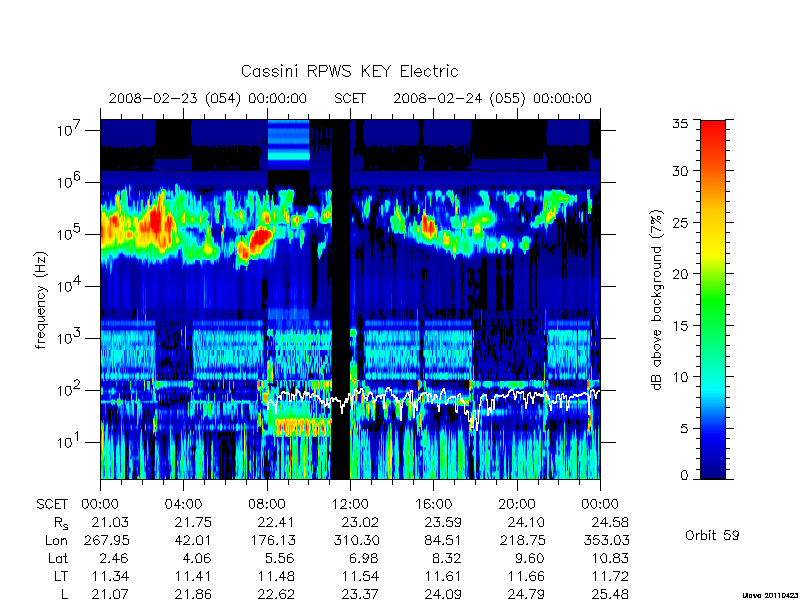
Task: Click the Rs value "23.02"
Action: (360, 522)
